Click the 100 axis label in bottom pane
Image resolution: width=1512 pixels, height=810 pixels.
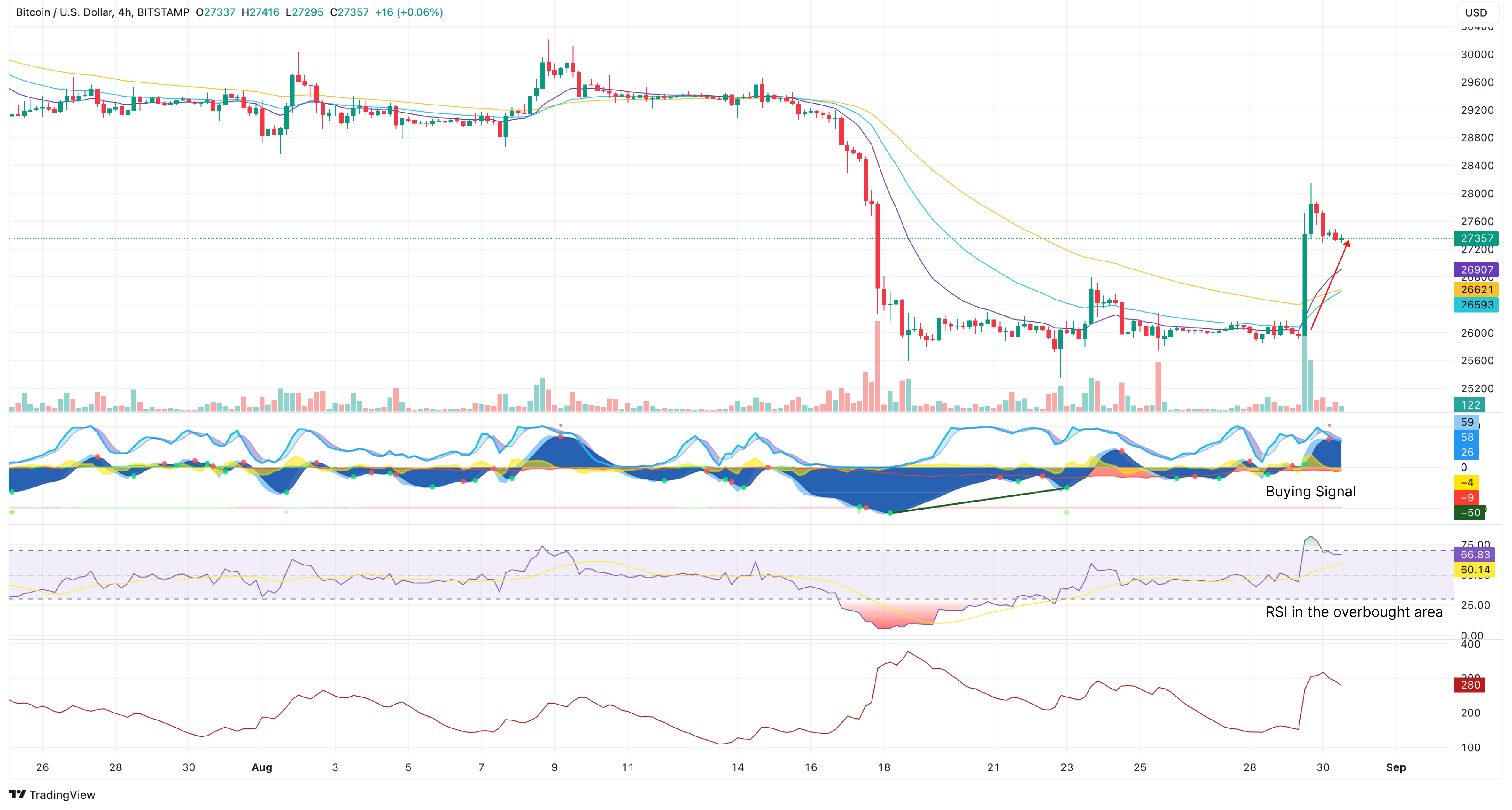pos(1470,747)
